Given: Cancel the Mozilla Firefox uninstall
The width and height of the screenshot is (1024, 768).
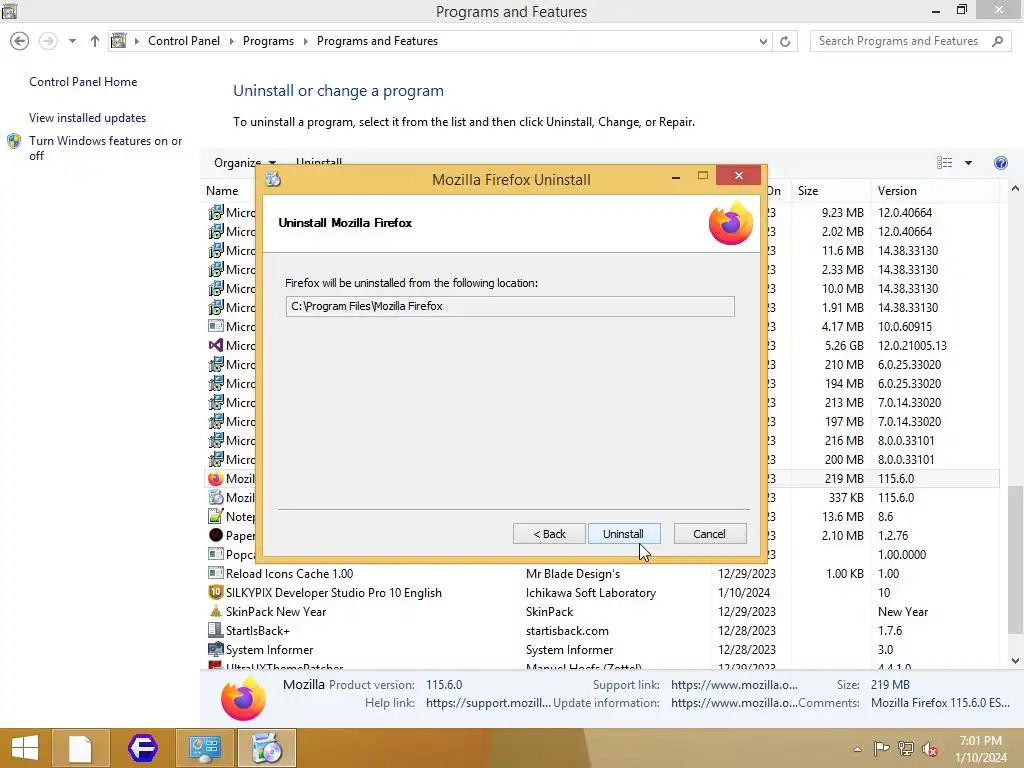Looking at the screenshot, I should (710, 534).
